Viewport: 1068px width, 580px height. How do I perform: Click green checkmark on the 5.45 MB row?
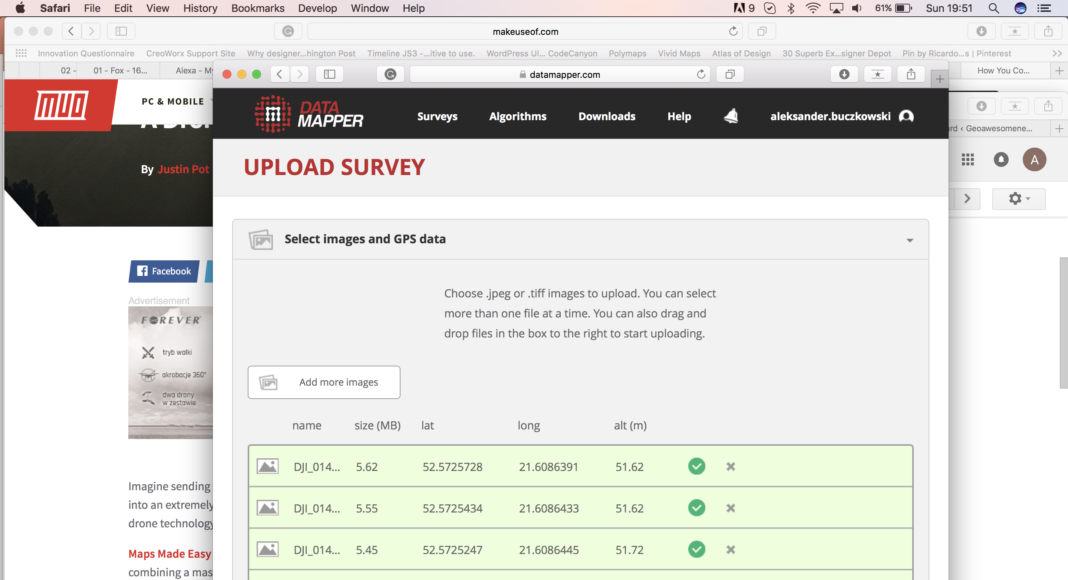tap(697, 549)
